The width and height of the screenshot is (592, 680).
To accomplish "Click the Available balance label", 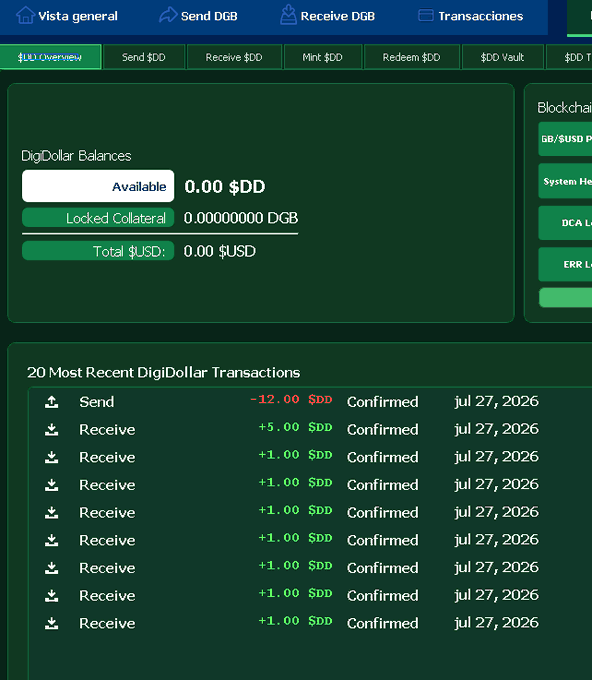I will (x=98, y=186).
